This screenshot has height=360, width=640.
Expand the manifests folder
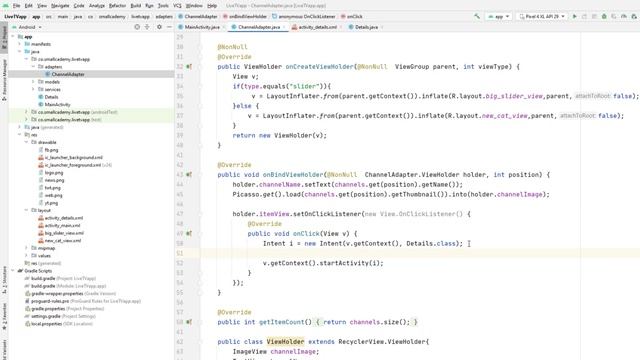[x=20, y=44]
